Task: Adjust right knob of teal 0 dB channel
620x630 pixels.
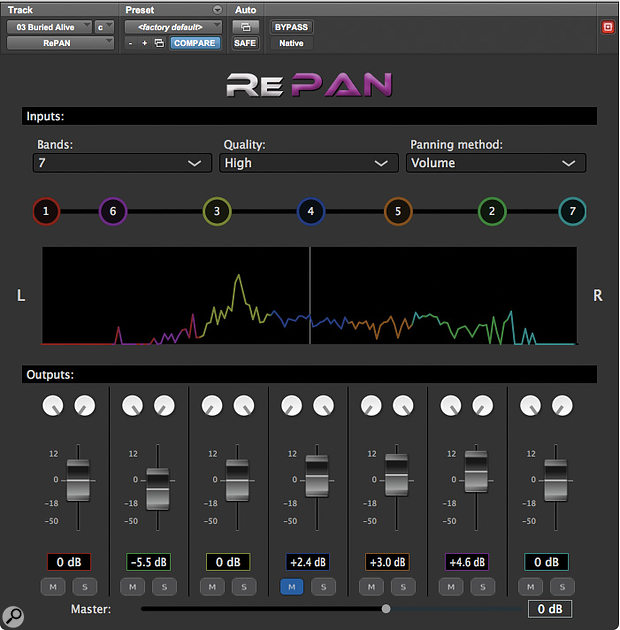Action: 562,405
